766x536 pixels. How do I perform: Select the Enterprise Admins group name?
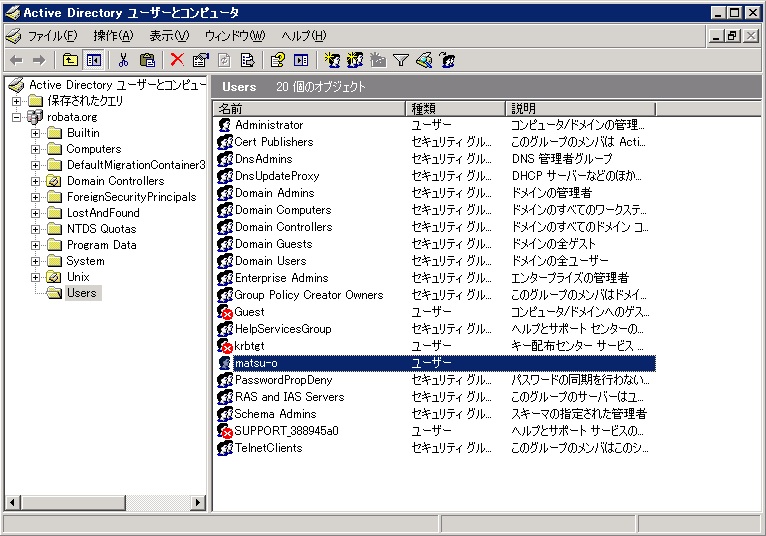click(281, 278)
